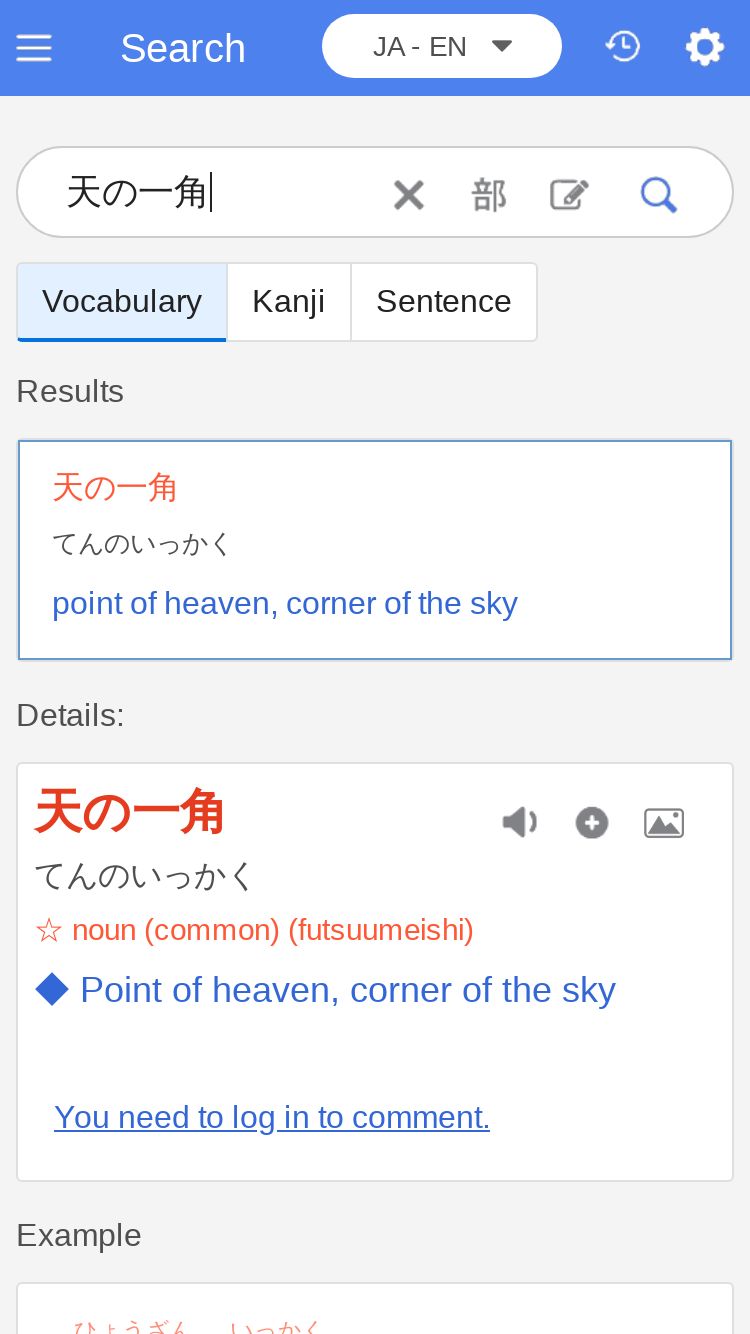Click the magnifier search icon
The height and width of the screenshot is (1334, 750).
click(658, 194)
